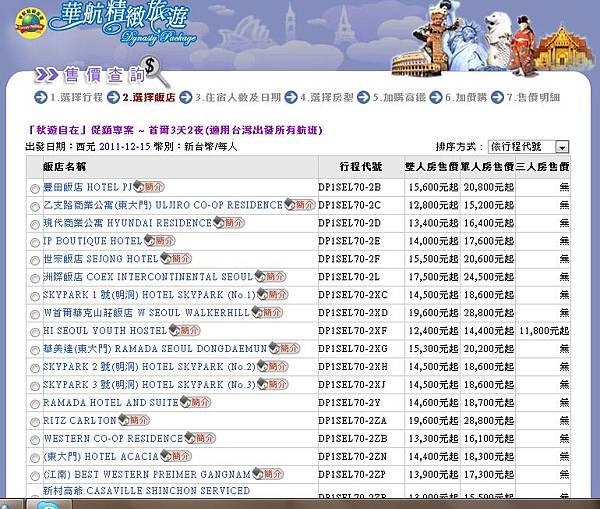Open the 豐田飯店 HOTEL PJ link
This screenshot has width=600, height=509.
pyautogui.click(x=87, y=187)
